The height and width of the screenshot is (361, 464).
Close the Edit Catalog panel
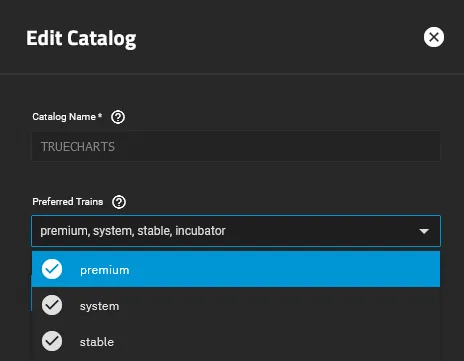[x=434, y=37]
